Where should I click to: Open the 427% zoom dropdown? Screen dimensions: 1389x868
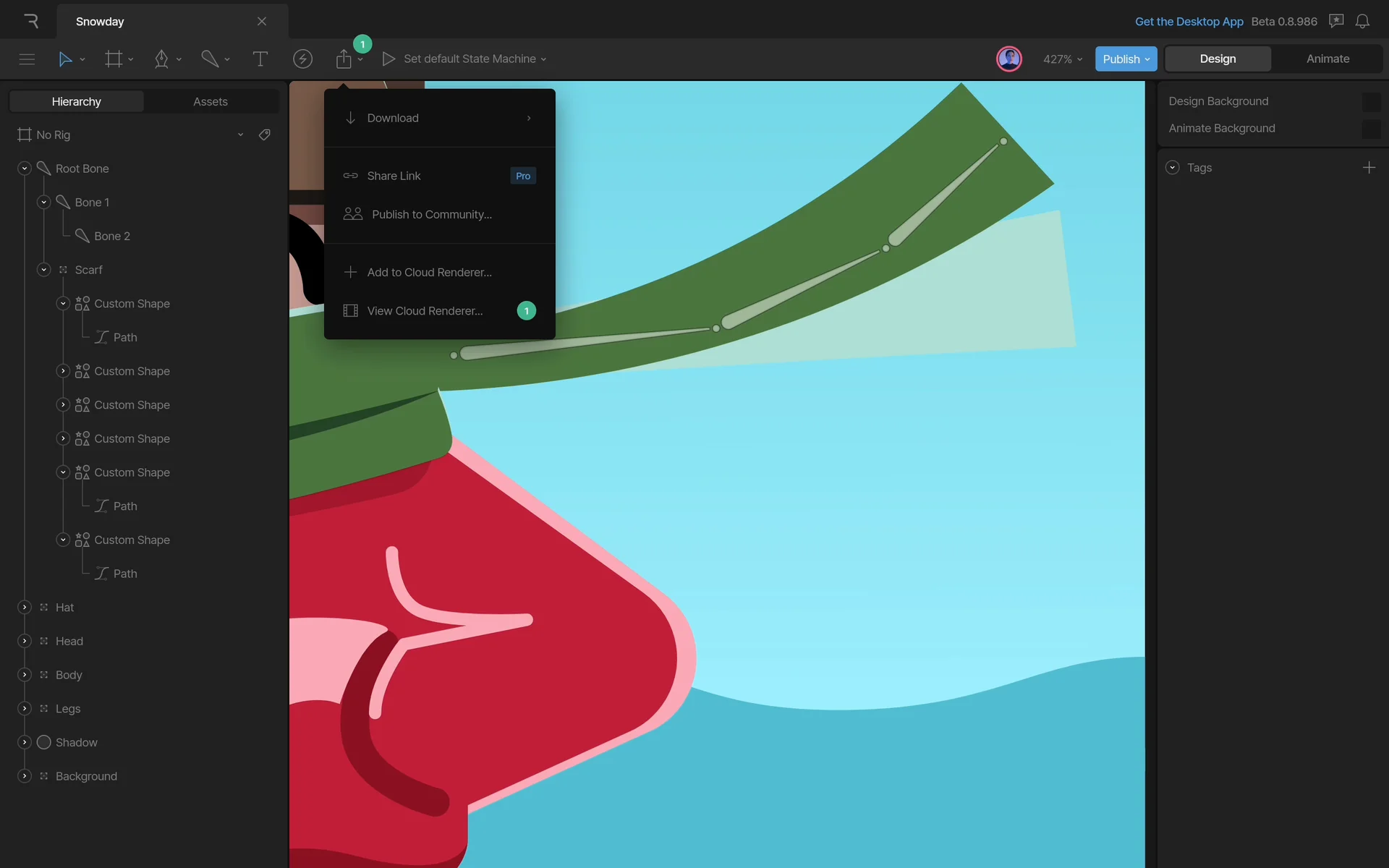1062,59
